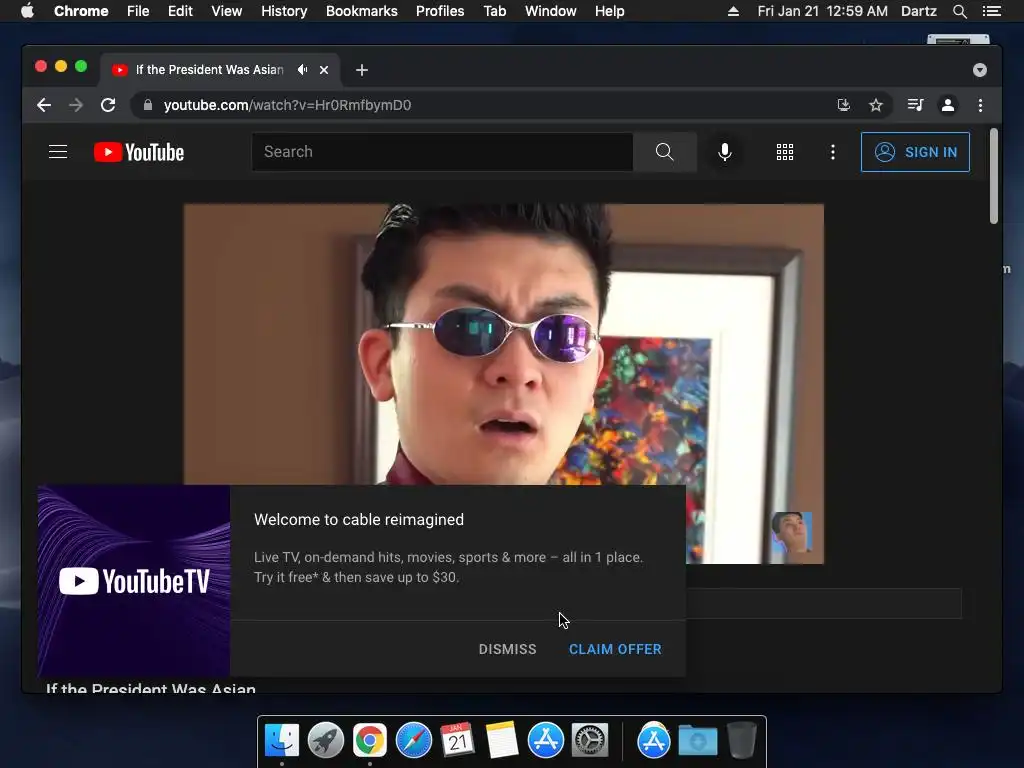
Task: Mute tab via the speaker icon
Action: [302, 69]
